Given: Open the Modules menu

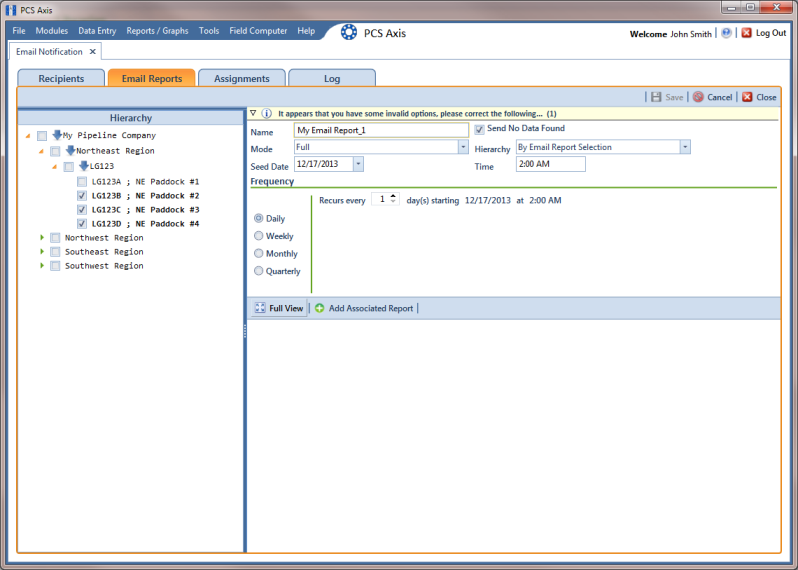Looking at the screenshot, I should click(x=51, y=31).
